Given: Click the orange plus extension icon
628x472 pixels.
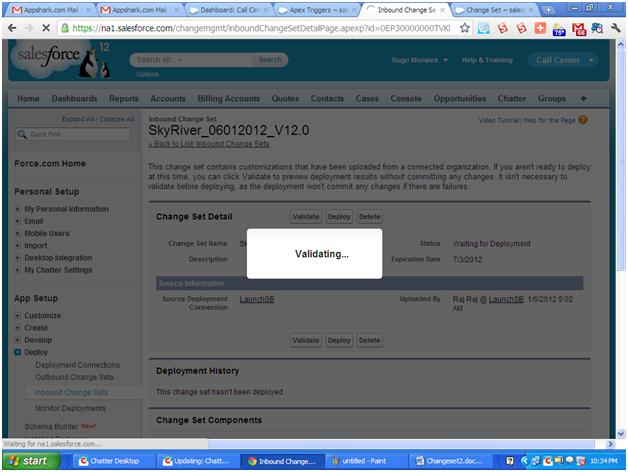Looking at the screenshot, I should pos(540,28).
